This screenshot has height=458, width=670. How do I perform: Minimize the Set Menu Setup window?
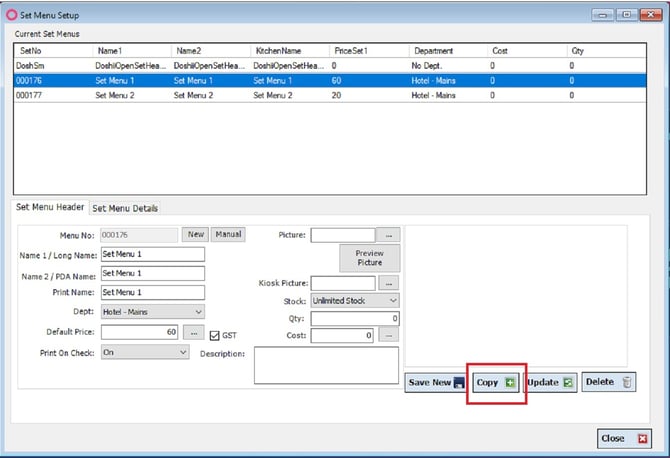click(x=603, y=15)
